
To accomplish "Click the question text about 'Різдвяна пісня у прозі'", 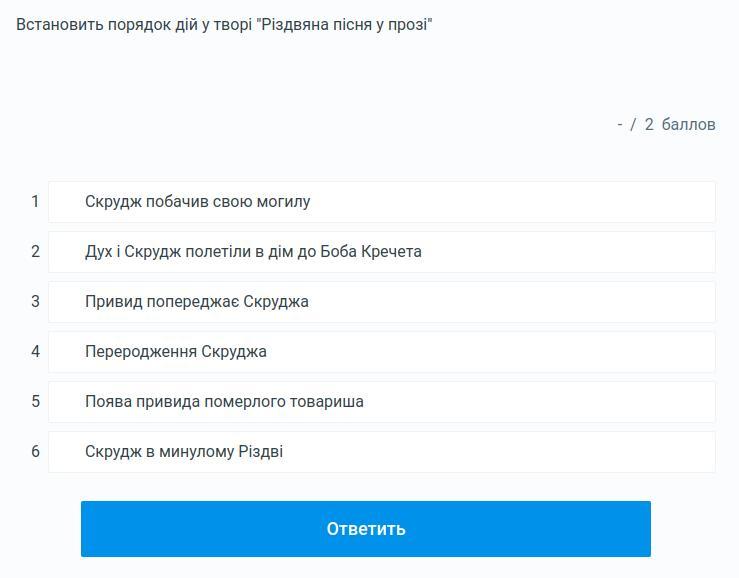I will (x=224, y=25).
